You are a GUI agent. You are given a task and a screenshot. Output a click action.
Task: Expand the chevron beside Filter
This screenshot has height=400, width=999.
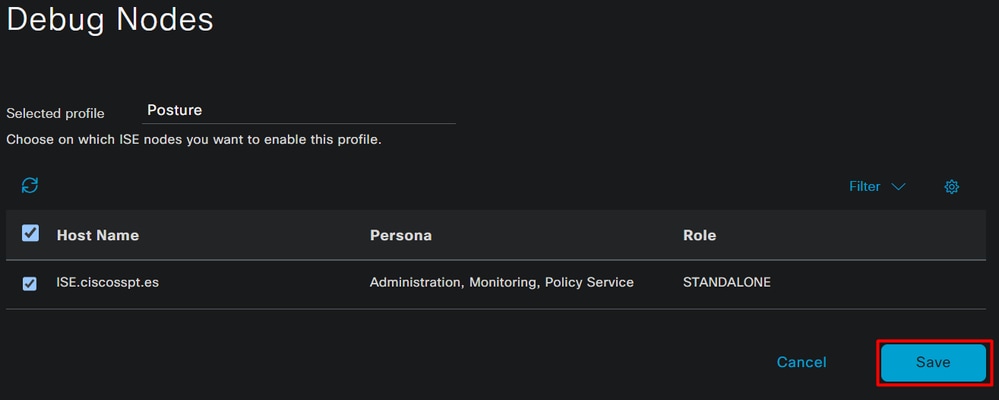pyautogui.click(x=898, y=187)
